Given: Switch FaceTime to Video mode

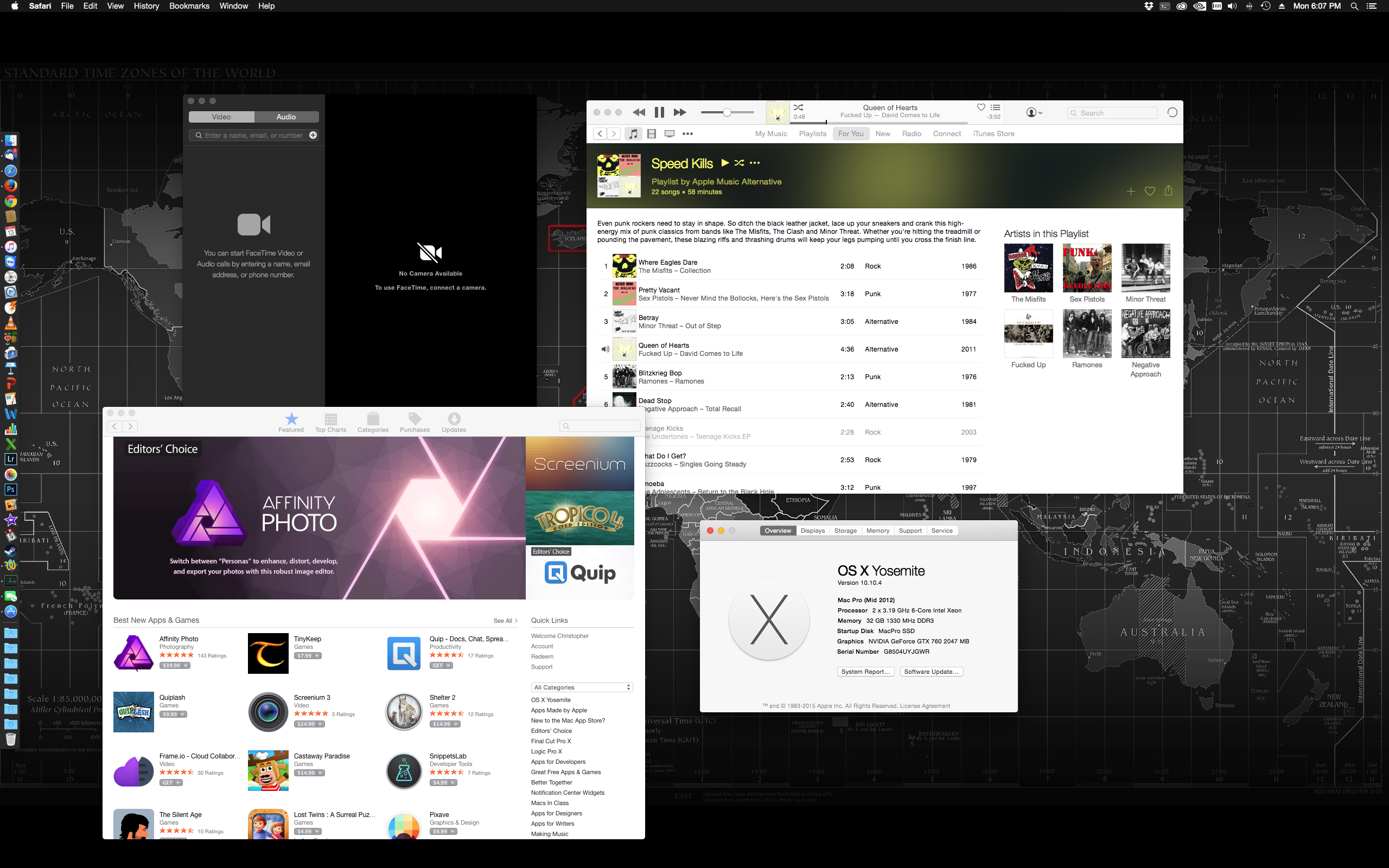Looking at the screenshot, I should coord(221,117).
